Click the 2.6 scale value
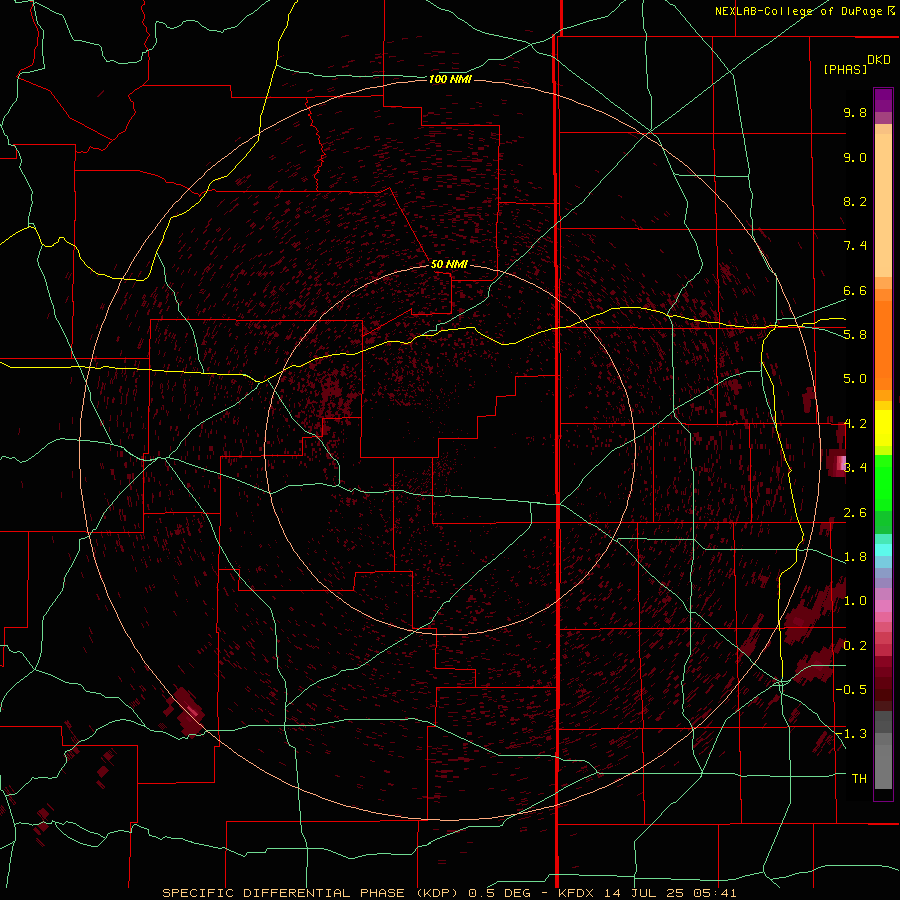The image size is (900, 900). click(x=855, y=513)
